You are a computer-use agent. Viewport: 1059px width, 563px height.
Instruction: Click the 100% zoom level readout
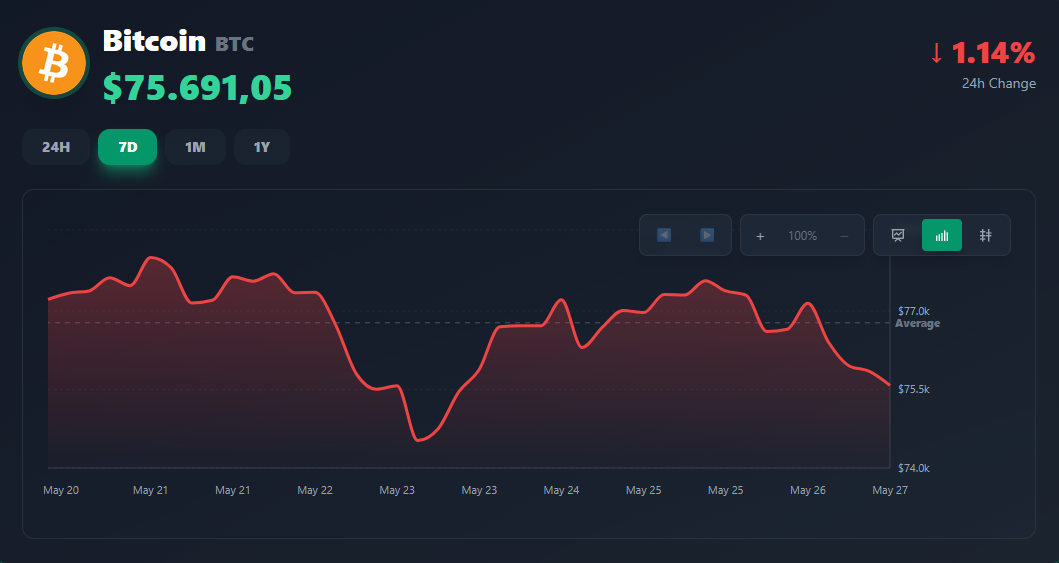[x=802, y=236]
